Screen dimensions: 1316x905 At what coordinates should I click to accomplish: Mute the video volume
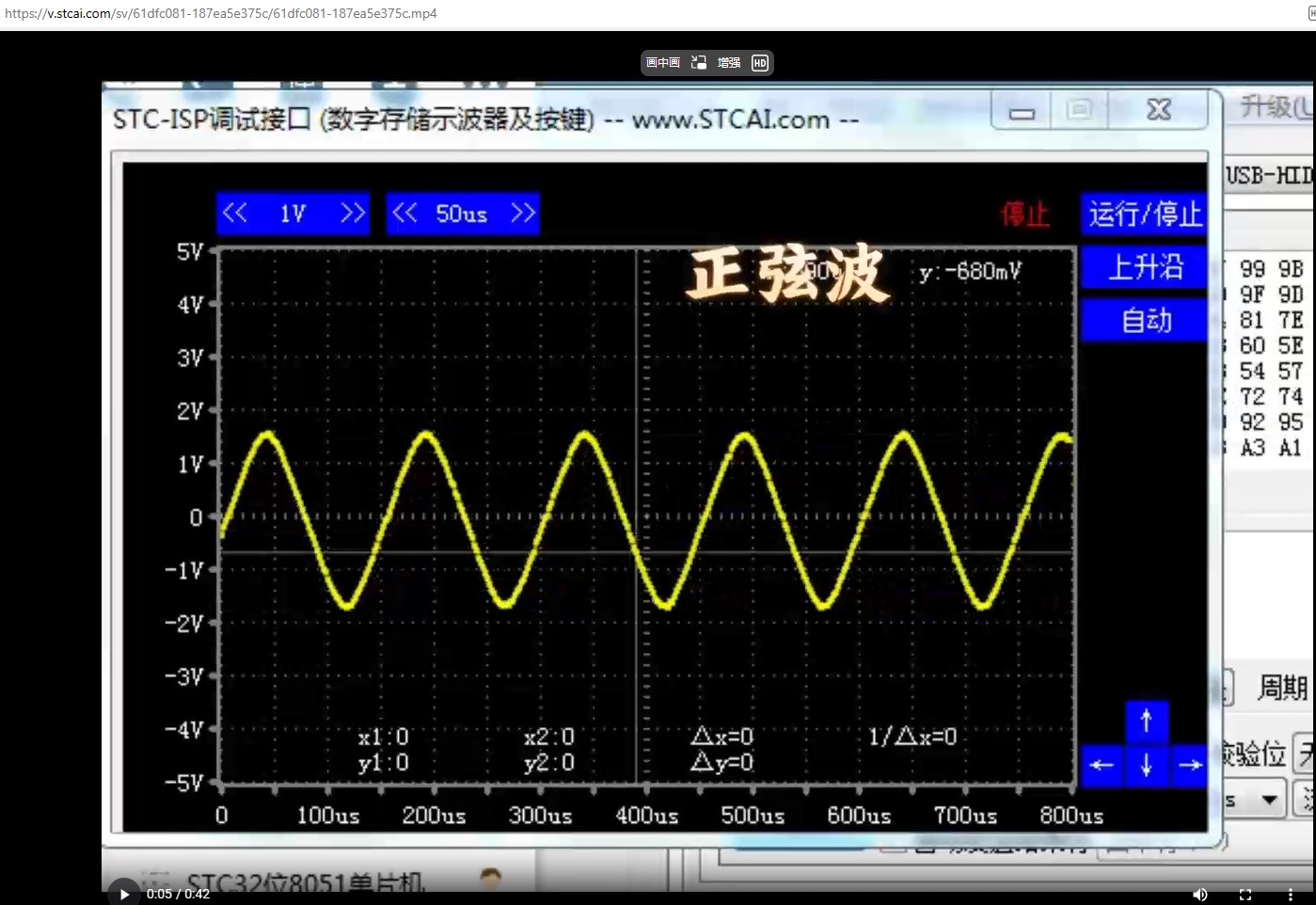click(1200, 895)
